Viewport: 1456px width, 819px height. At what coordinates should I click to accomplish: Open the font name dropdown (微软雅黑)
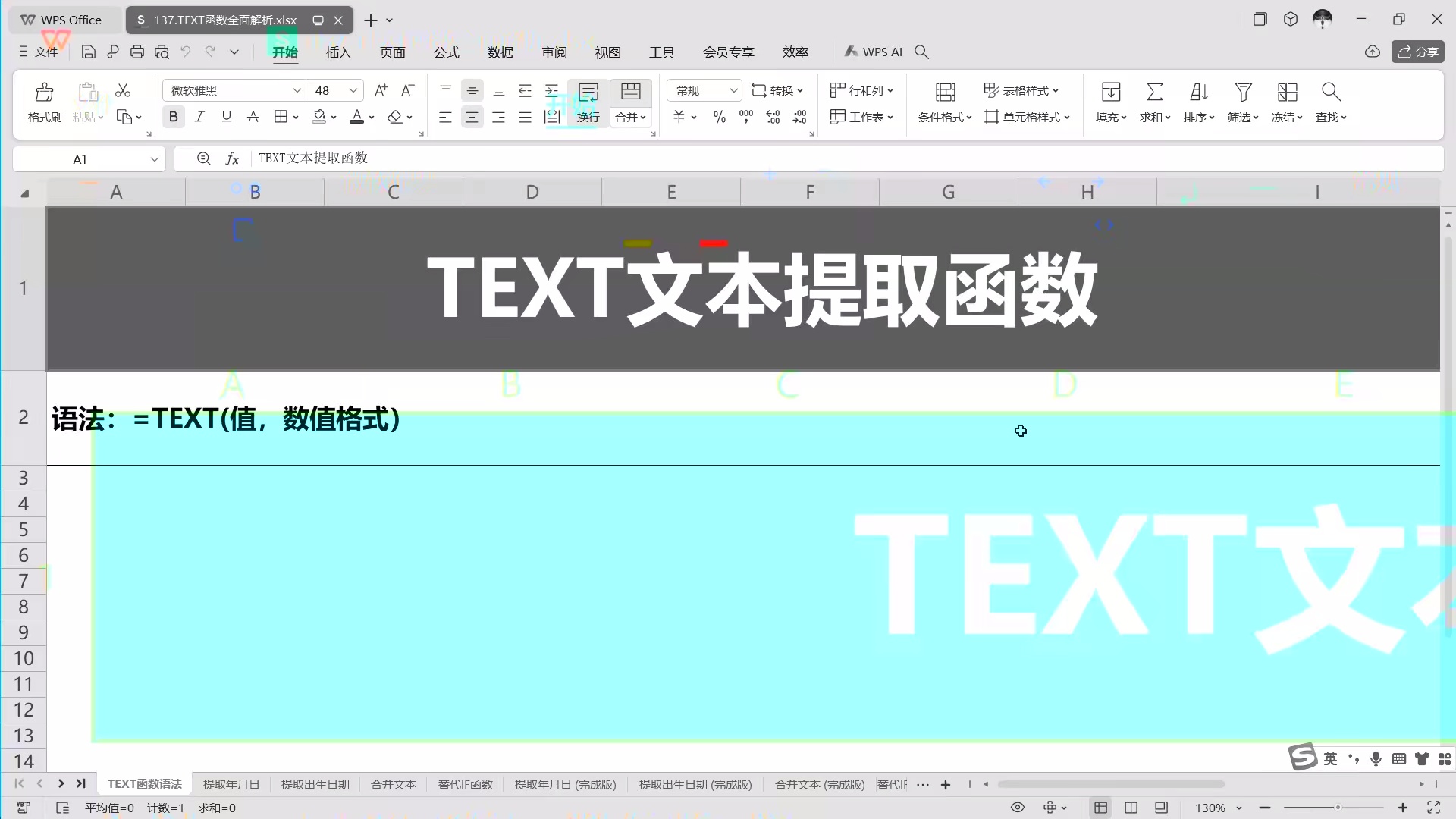tap(297, 90)
